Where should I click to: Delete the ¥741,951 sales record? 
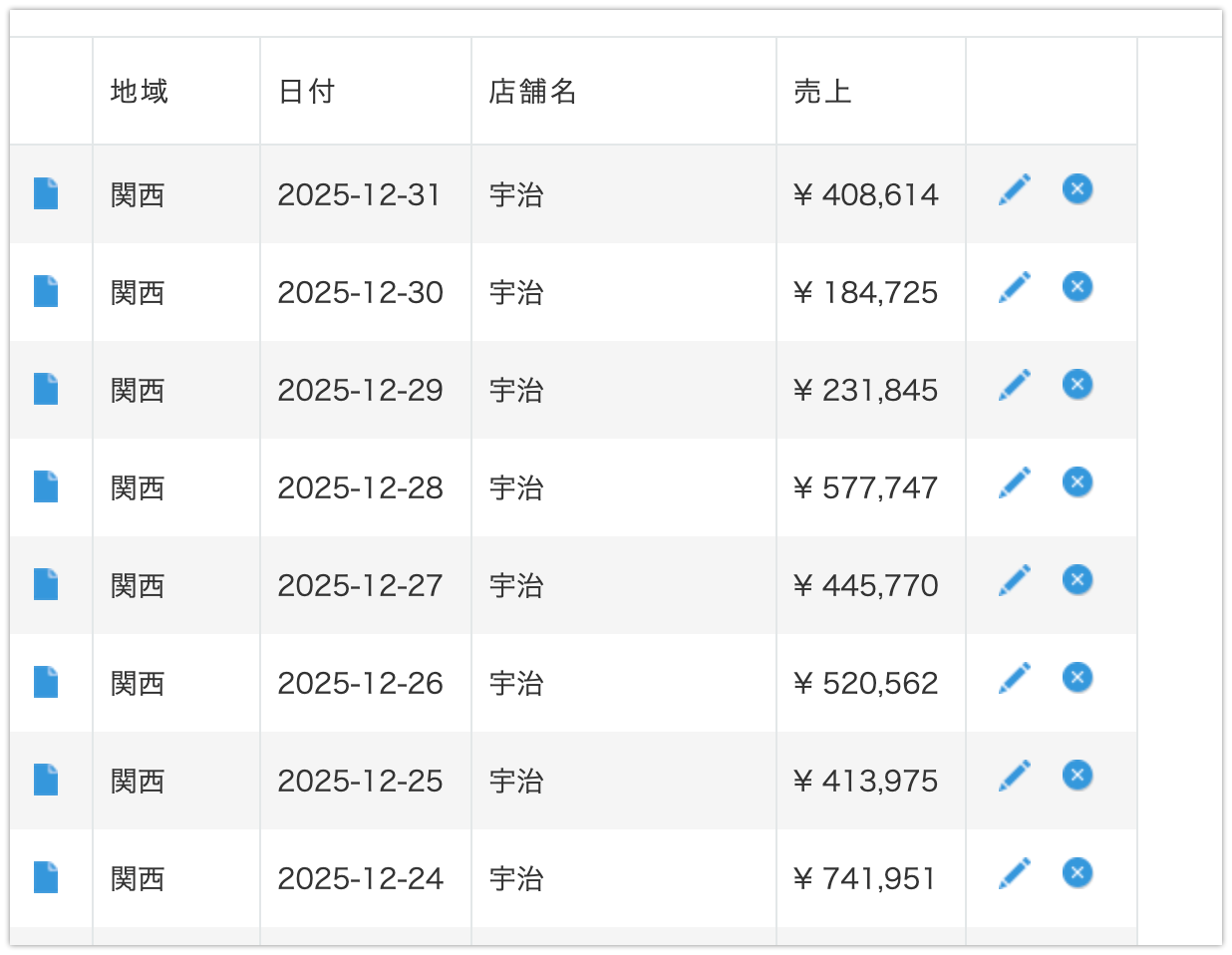point(1077,872)
